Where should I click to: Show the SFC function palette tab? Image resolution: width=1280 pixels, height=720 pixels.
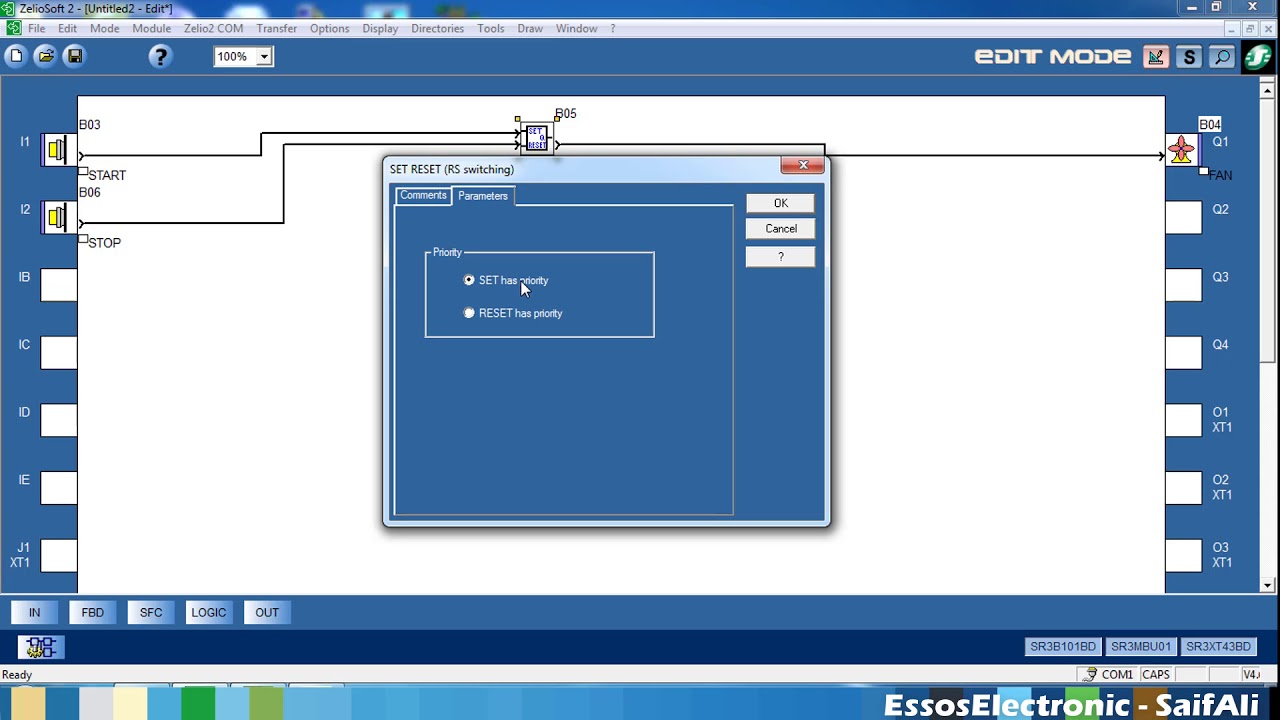click(x=151, y=612)
